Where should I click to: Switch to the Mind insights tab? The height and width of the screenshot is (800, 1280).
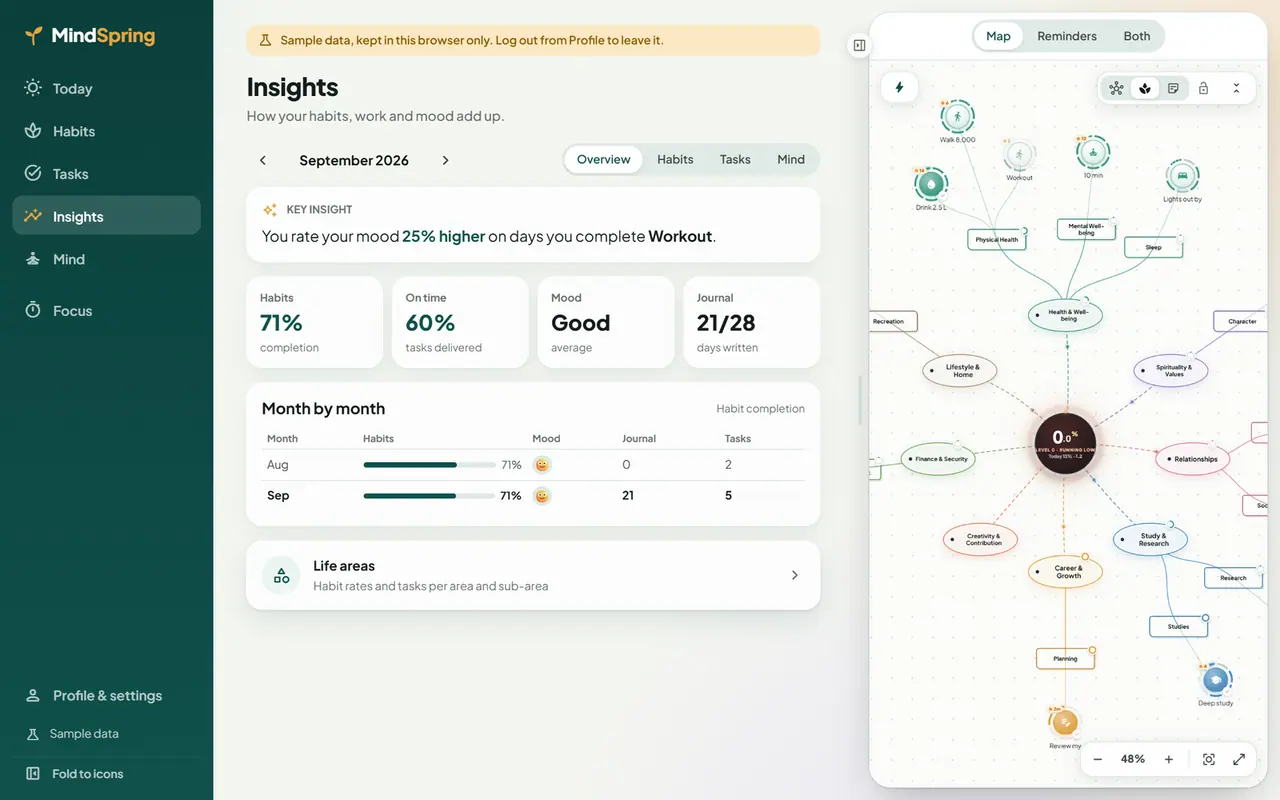point(791,159)
